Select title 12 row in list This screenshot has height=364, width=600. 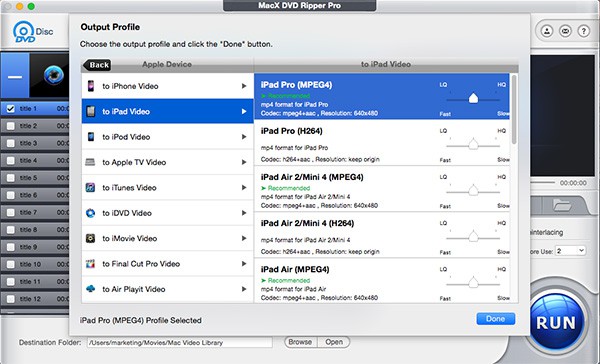coord(35,299)
